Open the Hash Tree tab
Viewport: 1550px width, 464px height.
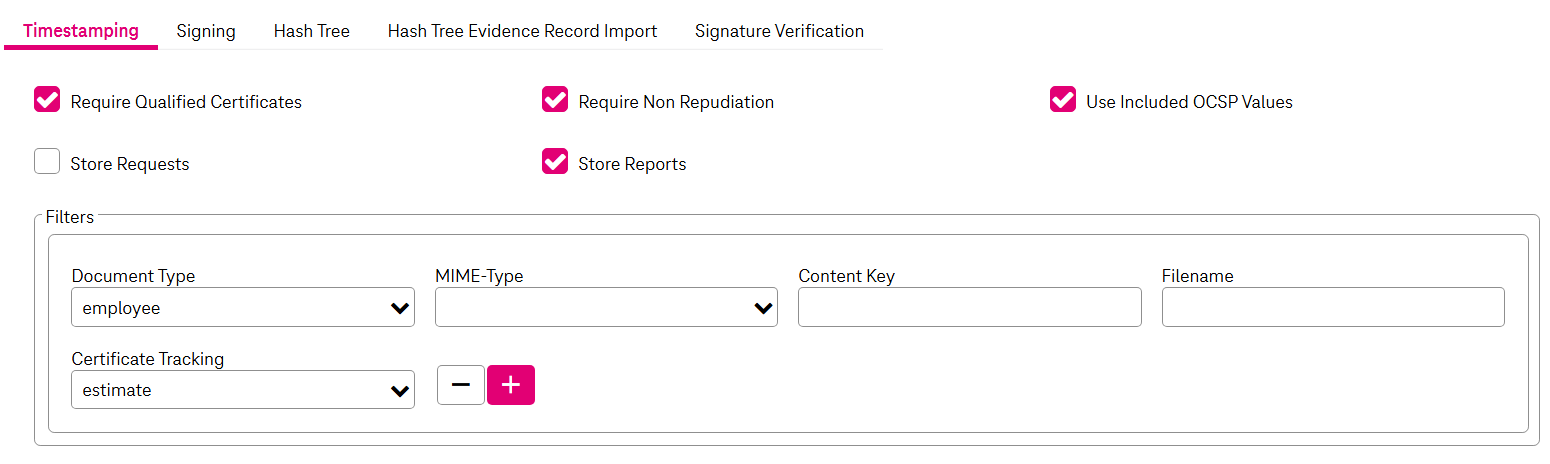click(x=312, y=31)
